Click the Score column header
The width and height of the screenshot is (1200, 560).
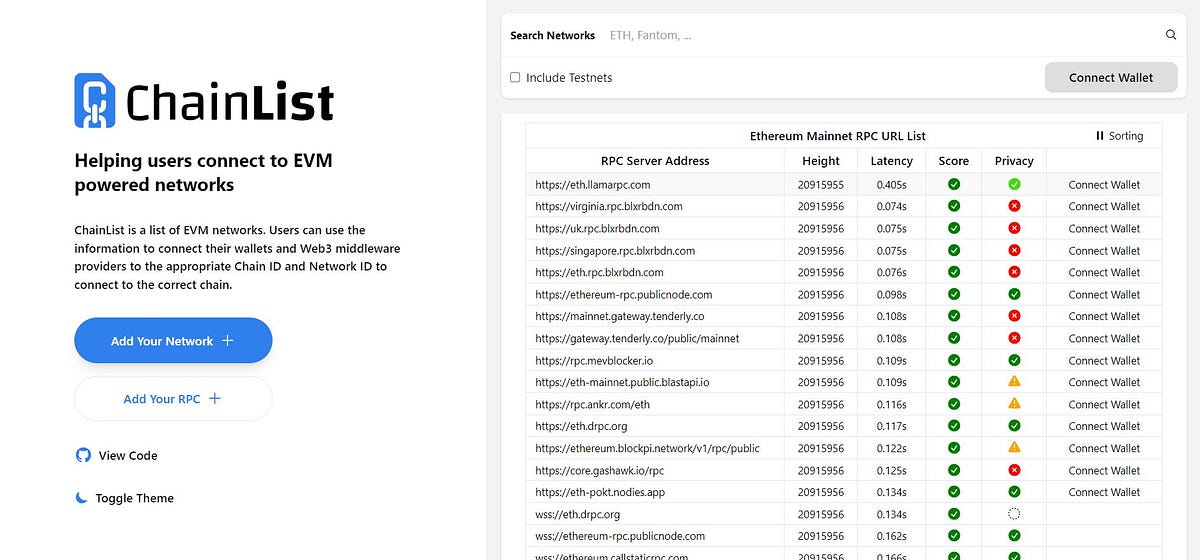[x=954, y=160]
